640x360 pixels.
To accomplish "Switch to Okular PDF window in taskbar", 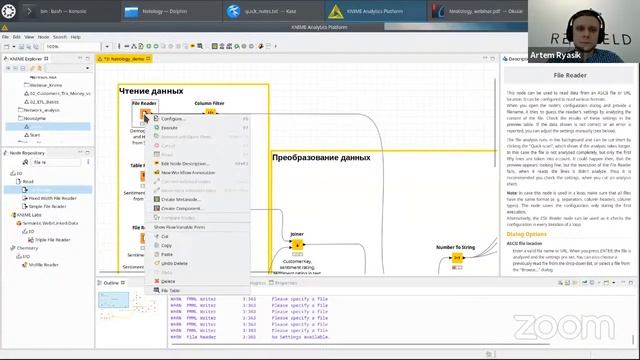I will pos(478,11).
